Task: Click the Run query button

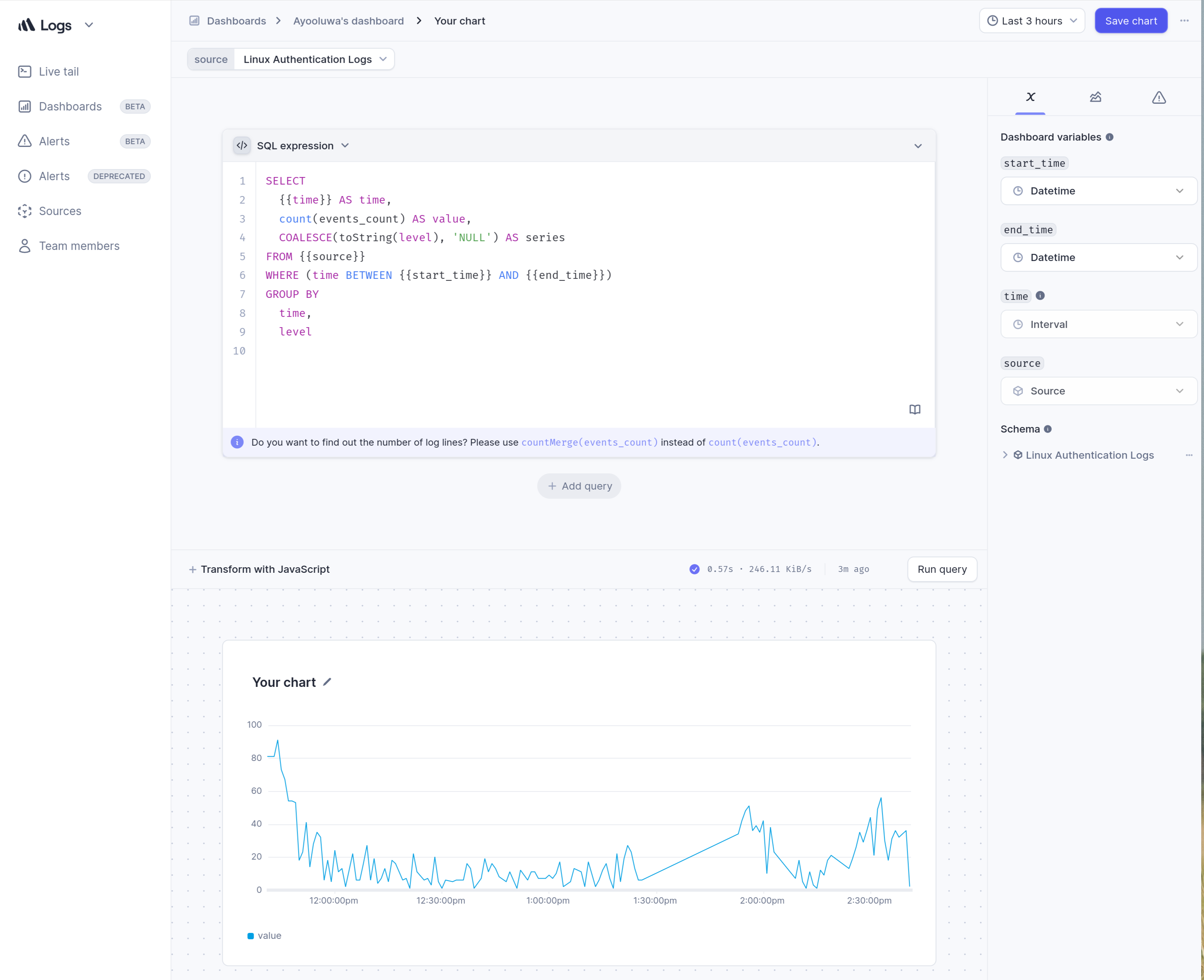Action: point(941,569)
